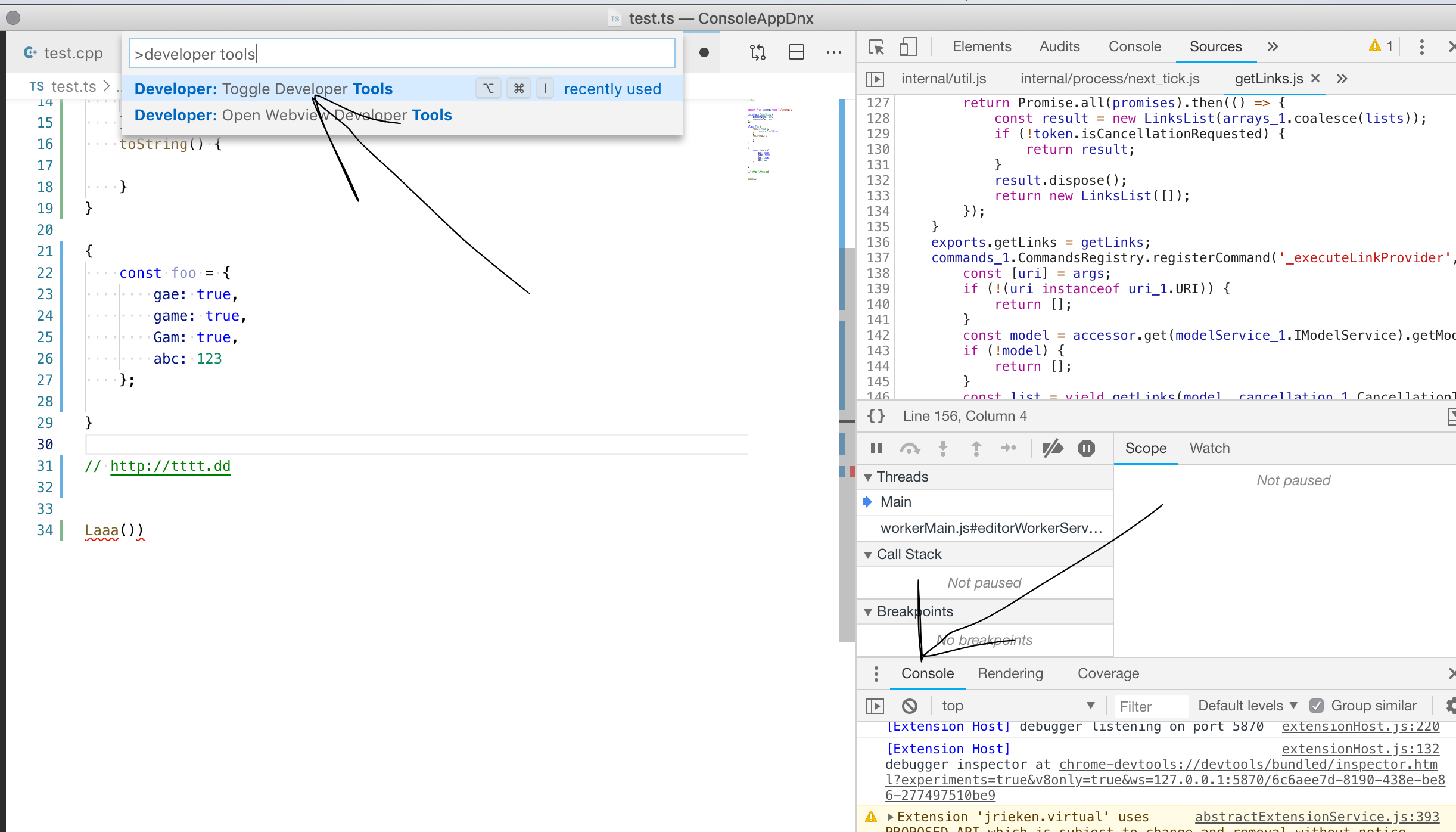The image size is (1456, 832).
Task: Click the step into next function call icon
Action: pos(942,448)
